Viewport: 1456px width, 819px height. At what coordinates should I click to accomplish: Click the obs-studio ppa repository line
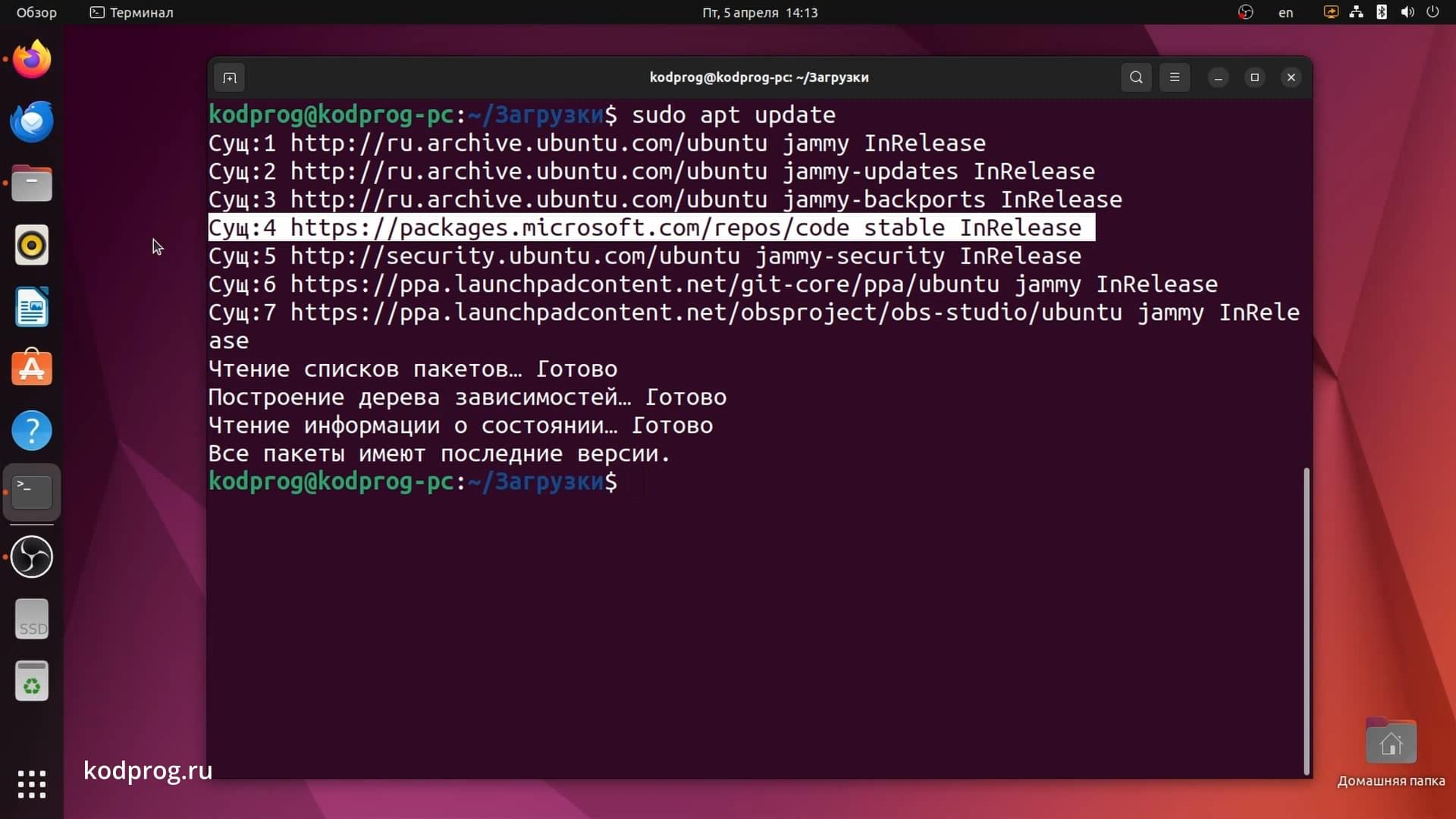pyautogui.click(x=755, y=326)
